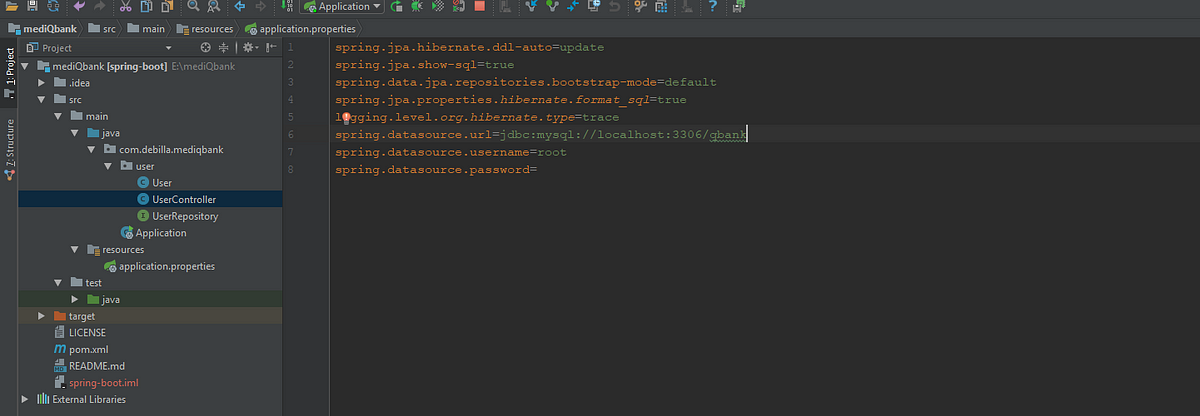Image resolution: width=1200 pixels, height=416 pixels.
Task: Click the Forward navigation arrow
Action: (260, 7)
